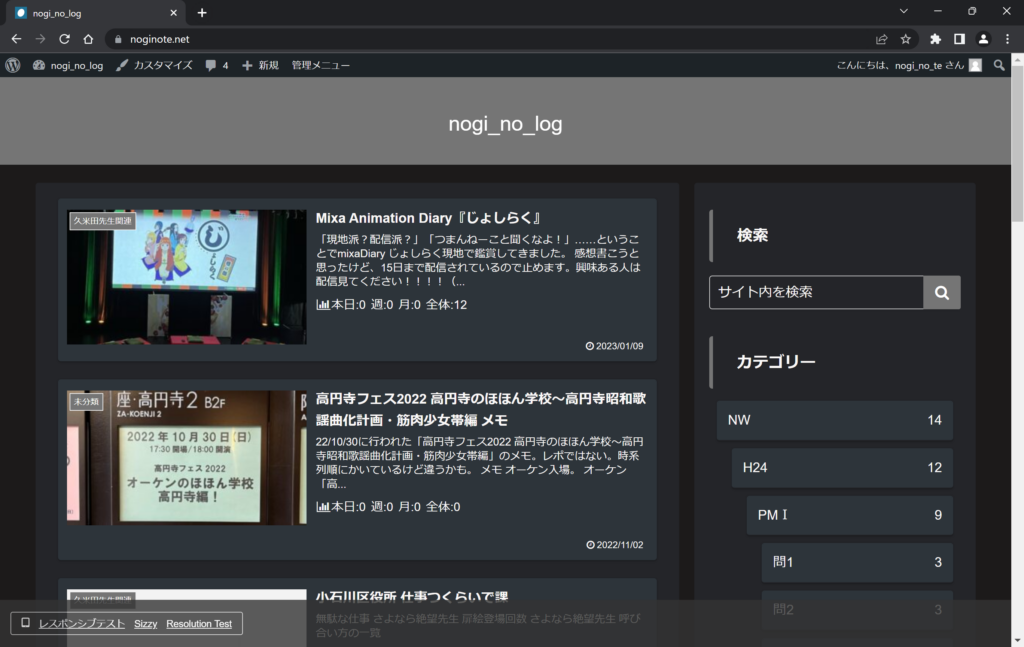This screenshot has width=1024, height=647.
Task: Bookmark this page with star icon
Action: coord(905,39)
